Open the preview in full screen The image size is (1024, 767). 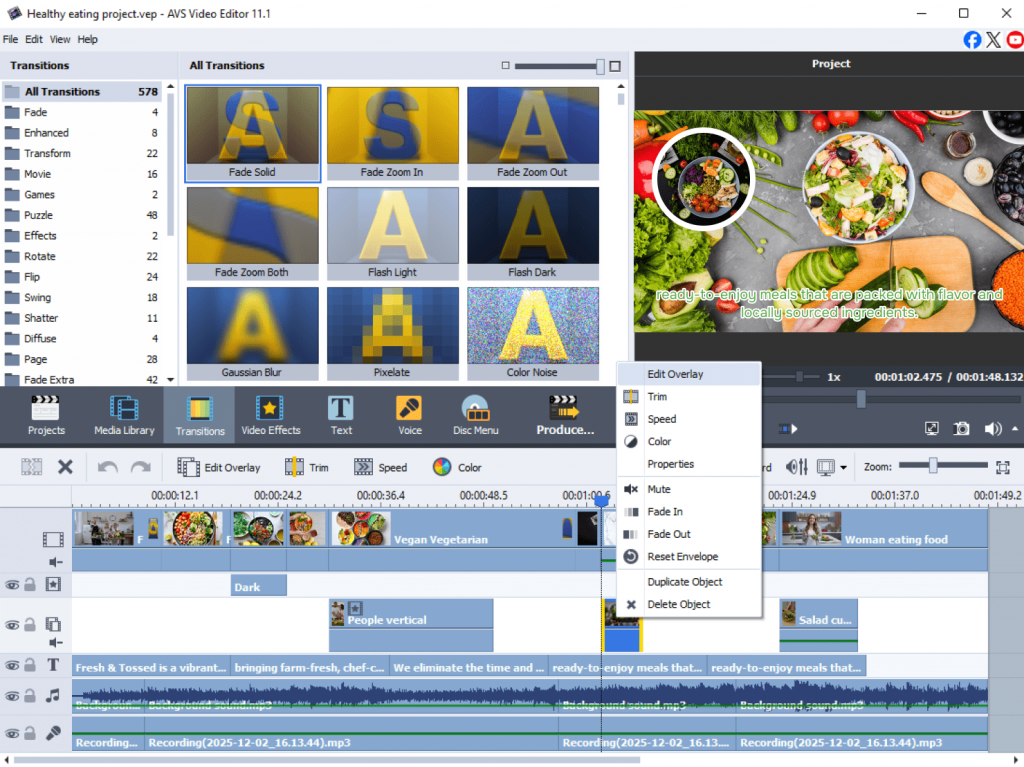tap(931, 428)
